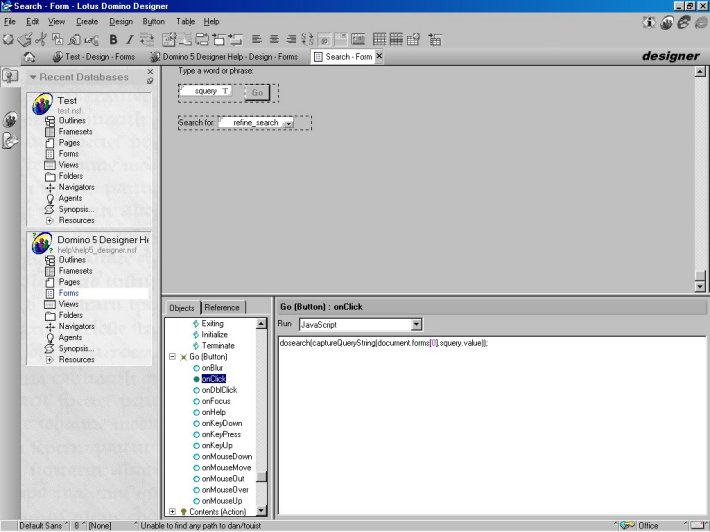Click Default Sans font in status bar
Viewport: 710px width, 532px height.
click(41, 526)
